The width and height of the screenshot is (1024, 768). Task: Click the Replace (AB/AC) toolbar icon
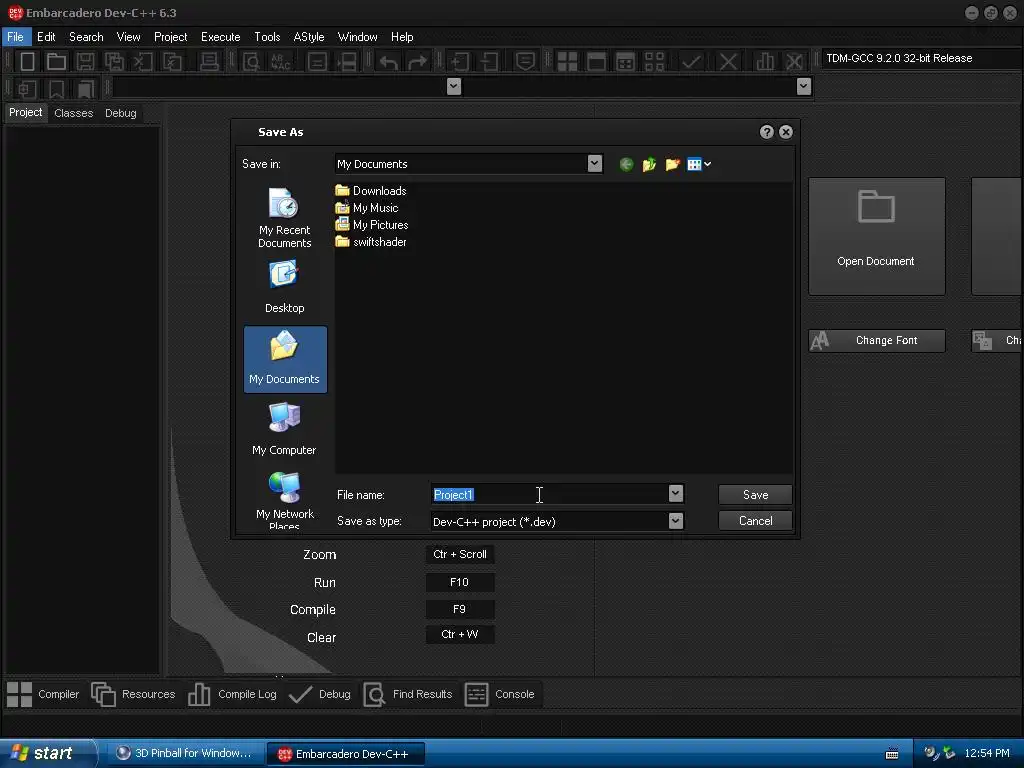281,62
